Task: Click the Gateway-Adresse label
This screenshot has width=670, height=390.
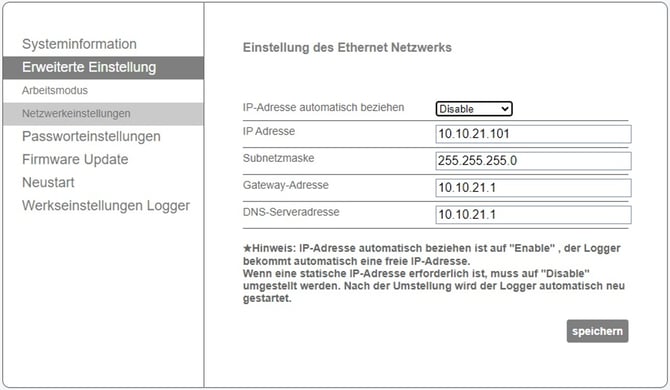Action: 285,185
